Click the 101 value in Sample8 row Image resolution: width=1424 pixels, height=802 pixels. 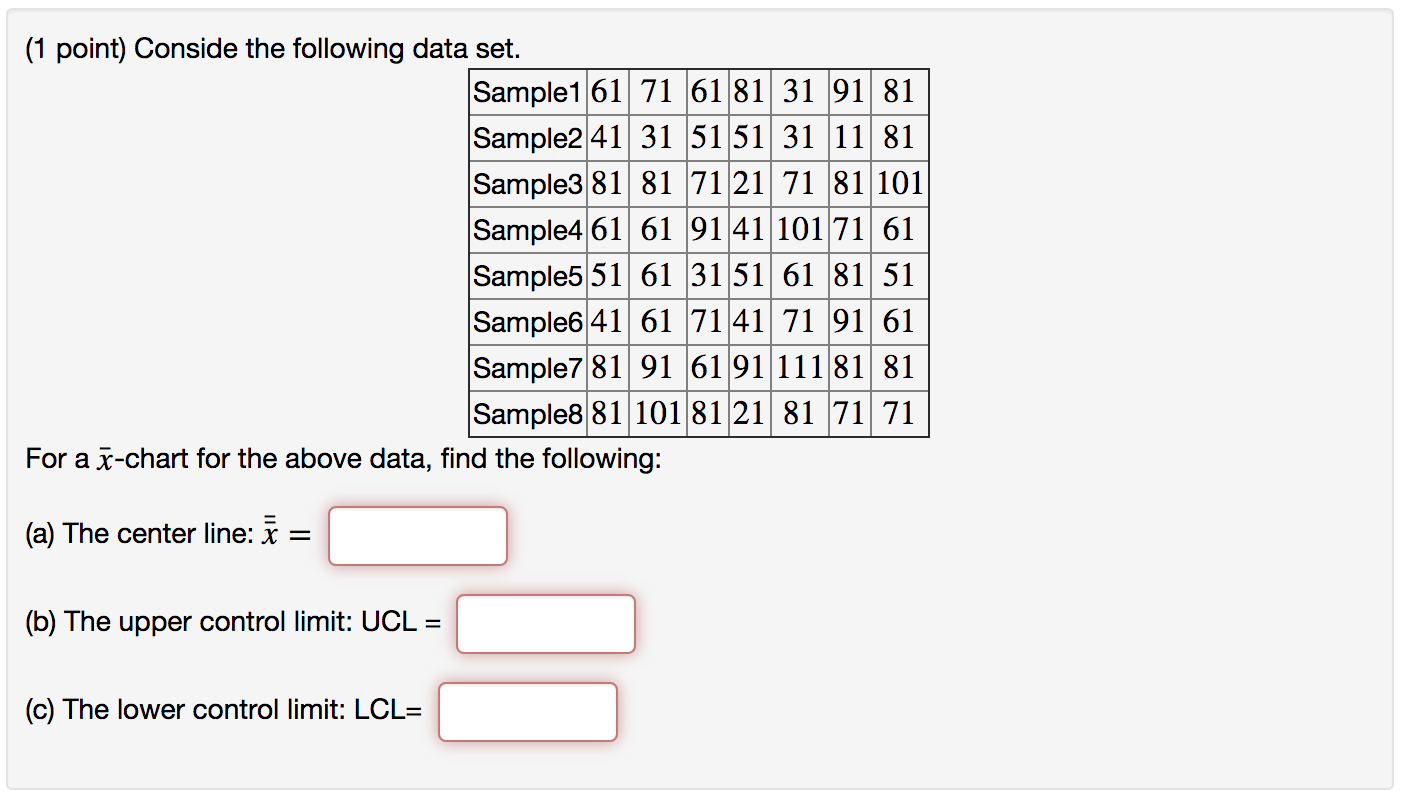pos(657,414)
